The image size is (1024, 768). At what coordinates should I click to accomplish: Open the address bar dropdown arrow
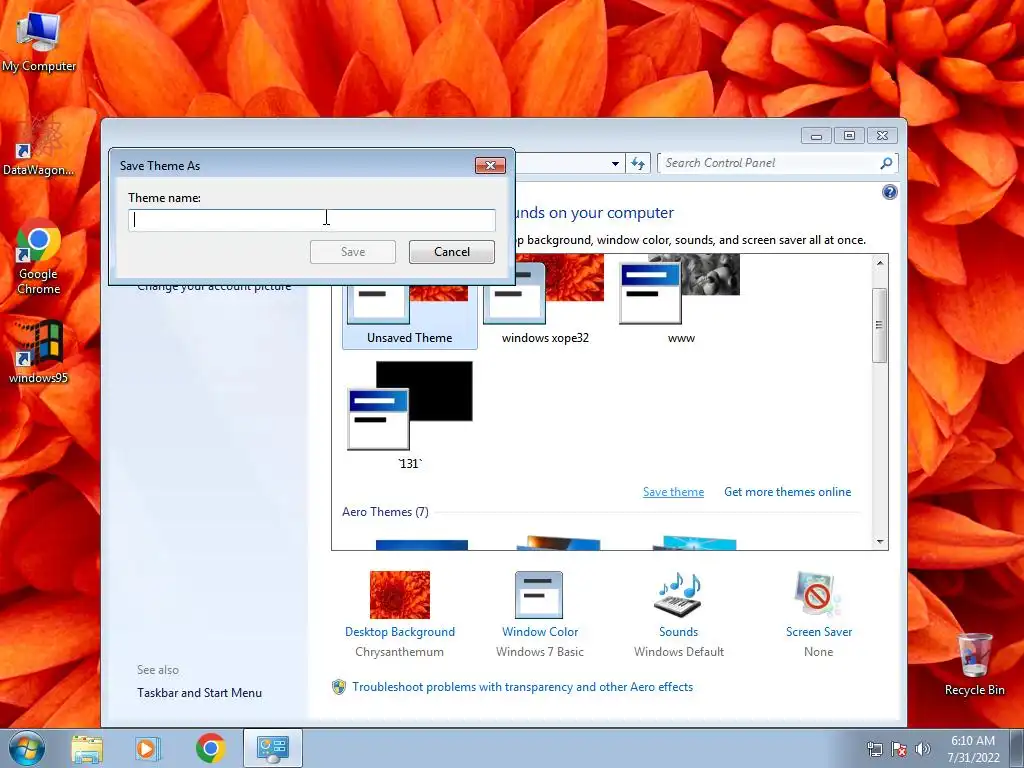pos(615,163)
